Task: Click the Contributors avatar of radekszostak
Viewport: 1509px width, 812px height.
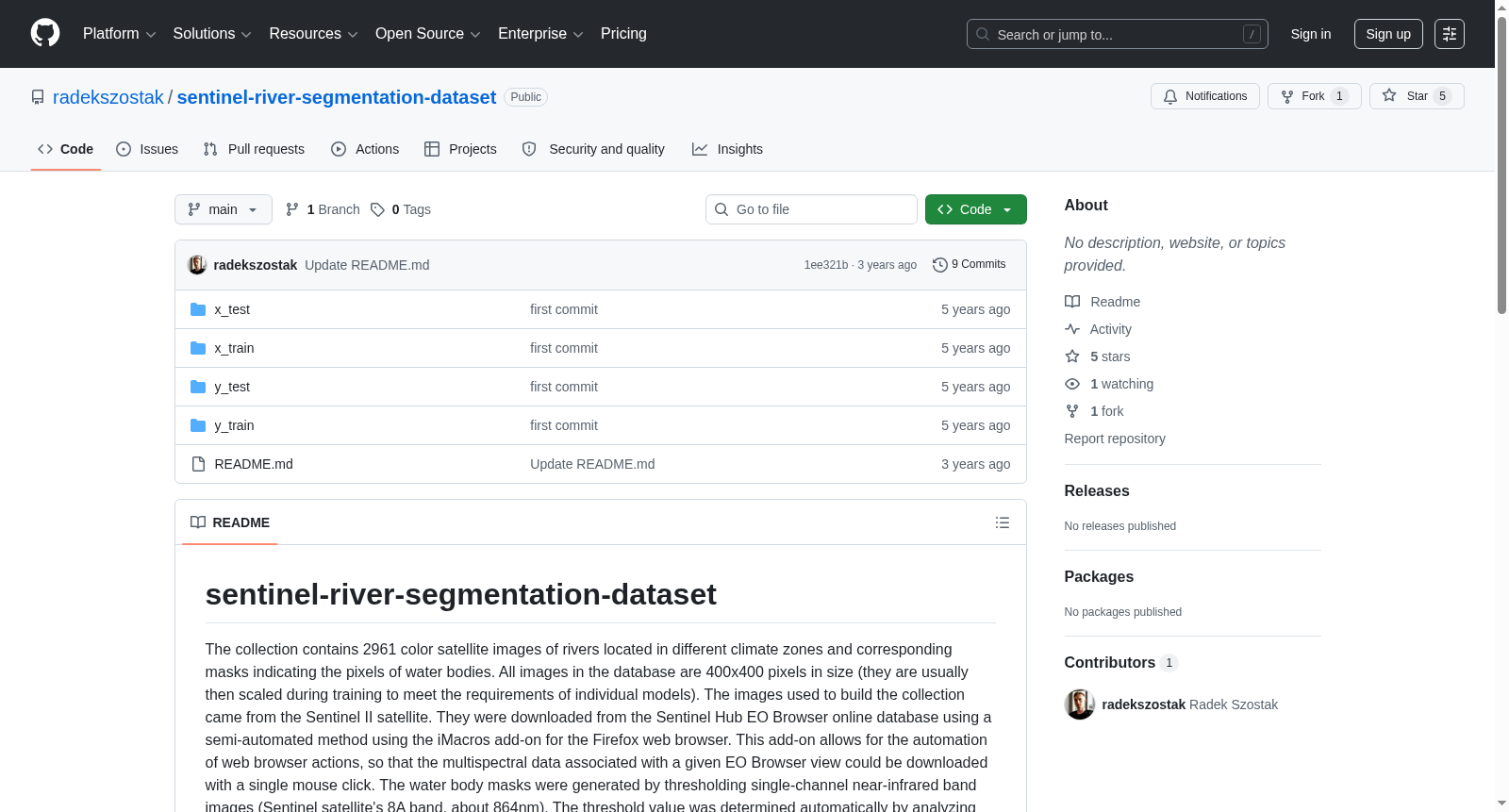Action: point(1080,704)
